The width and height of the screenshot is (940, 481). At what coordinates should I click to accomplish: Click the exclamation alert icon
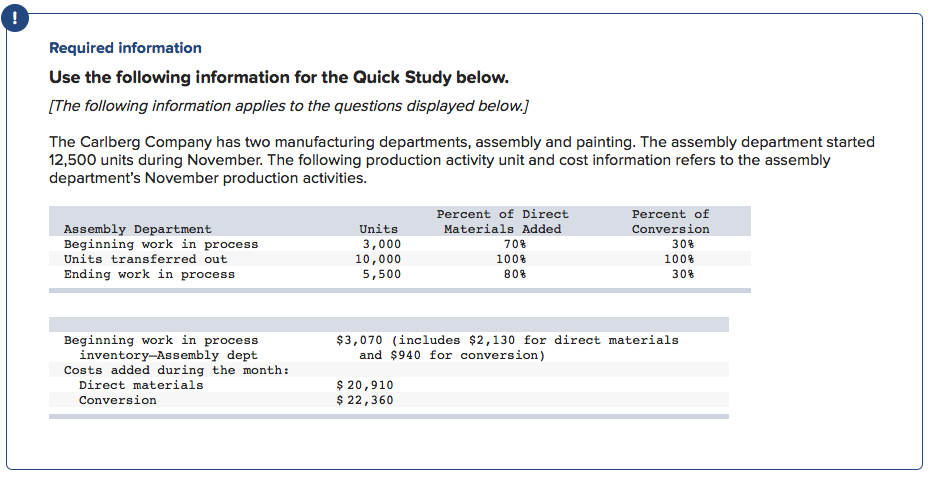point(14,19)
